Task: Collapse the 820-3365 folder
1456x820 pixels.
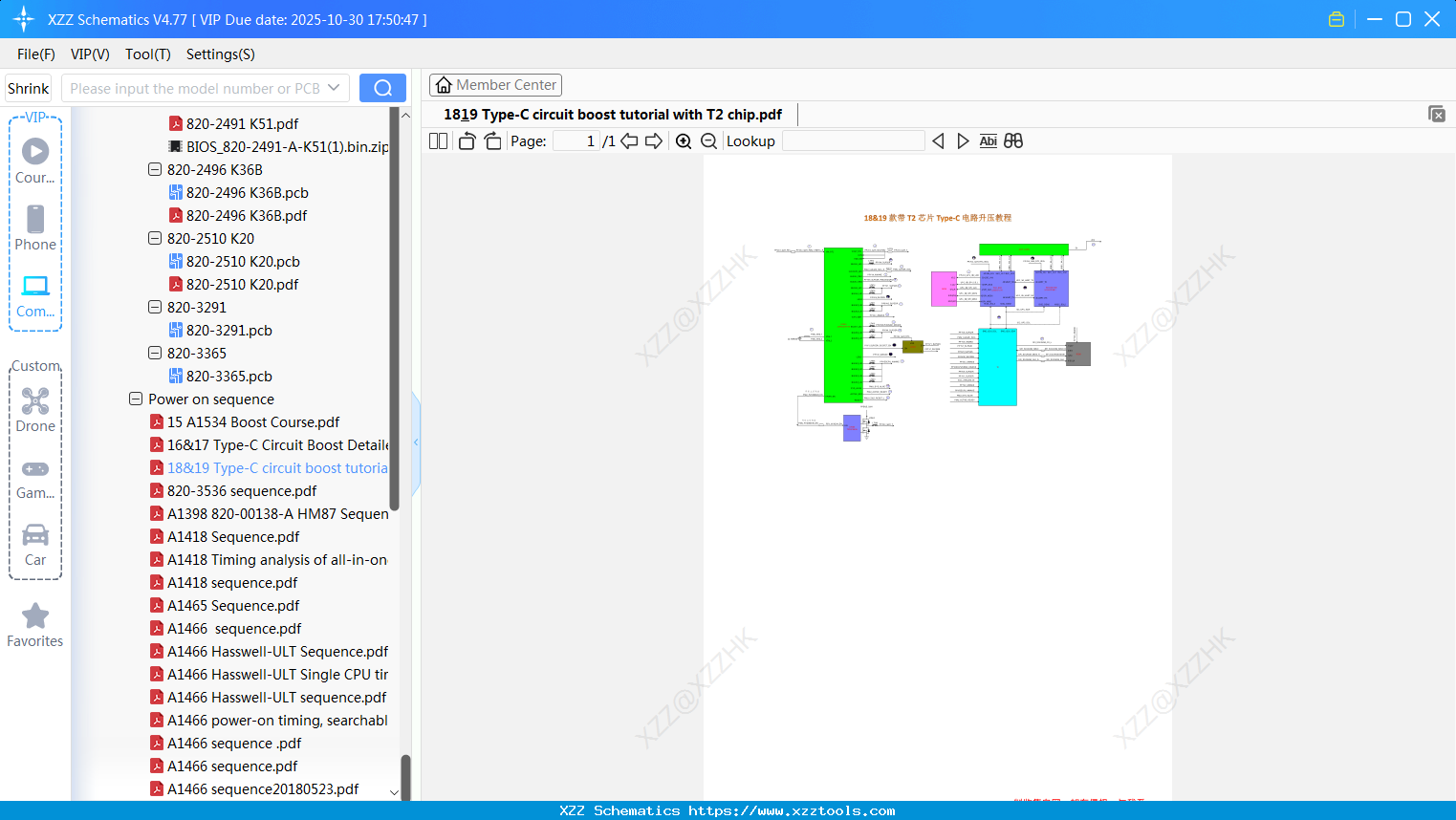Action: pos(155,353)
